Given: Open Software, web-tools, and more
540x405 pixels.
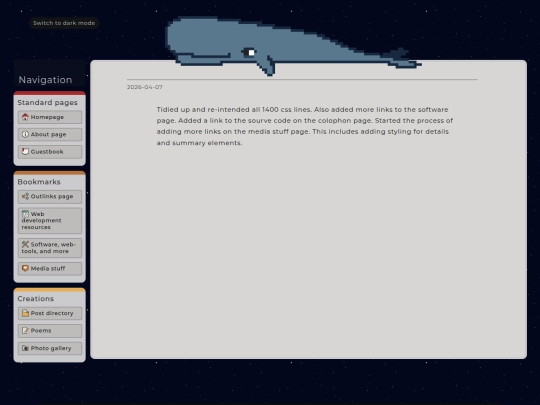Looking at the screenshot, I should pos(50,248).
